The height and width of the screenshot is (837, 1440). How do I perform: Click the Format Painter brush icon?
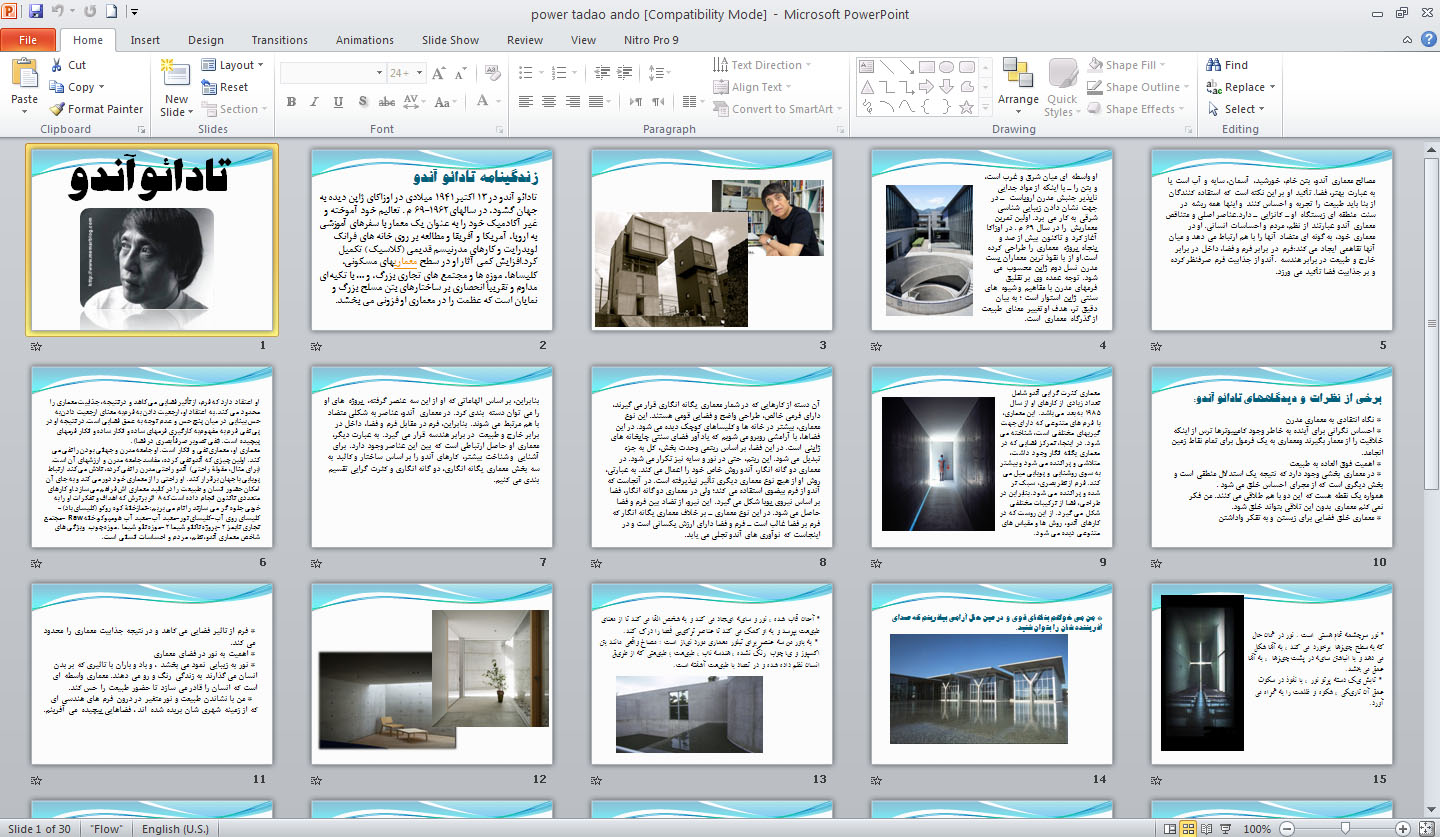pyautogui.click(x=58, y=109)
